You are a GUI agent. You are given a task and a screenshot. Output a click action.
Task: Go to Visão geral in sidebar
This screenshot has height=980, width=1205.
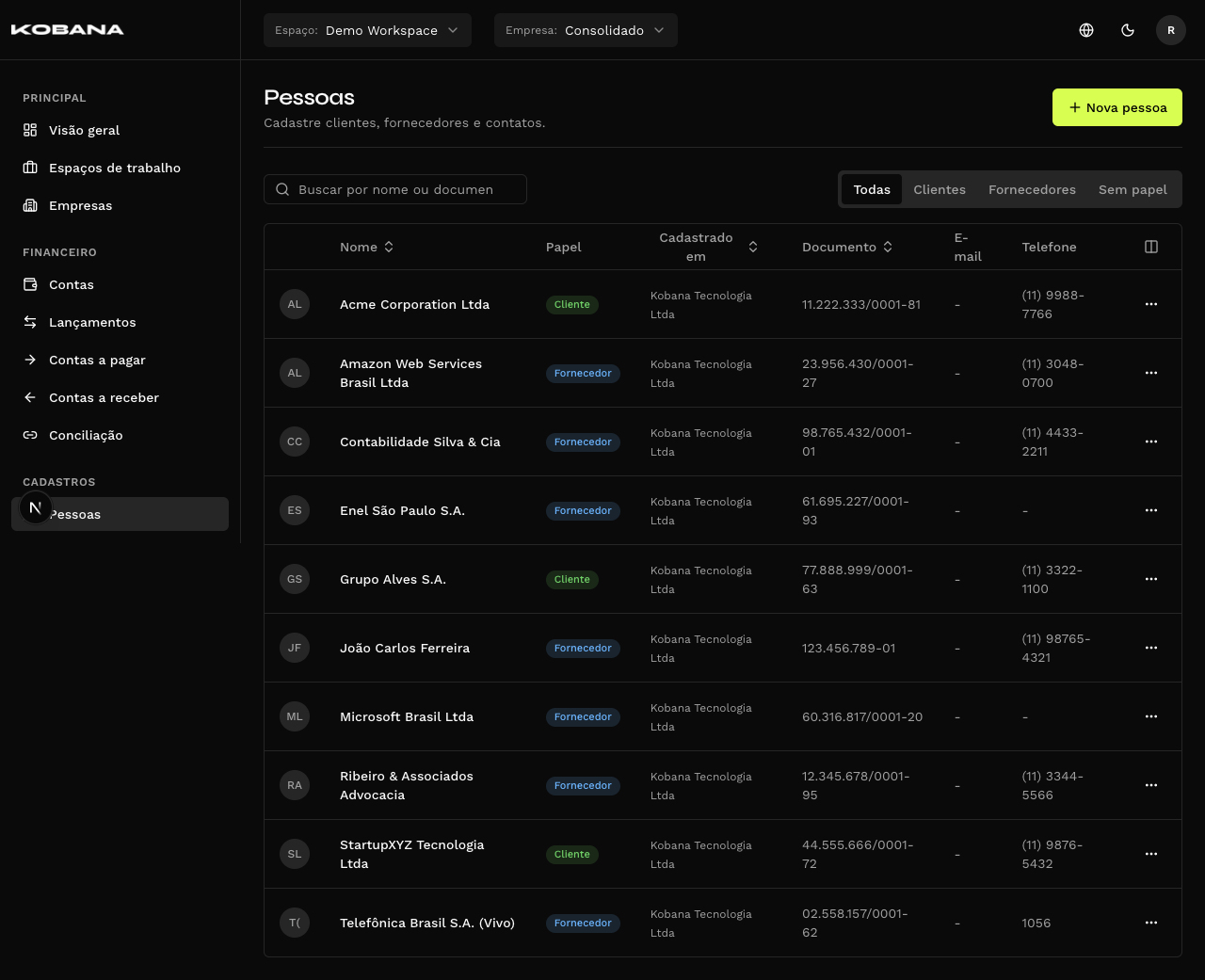tap(120, 130)
